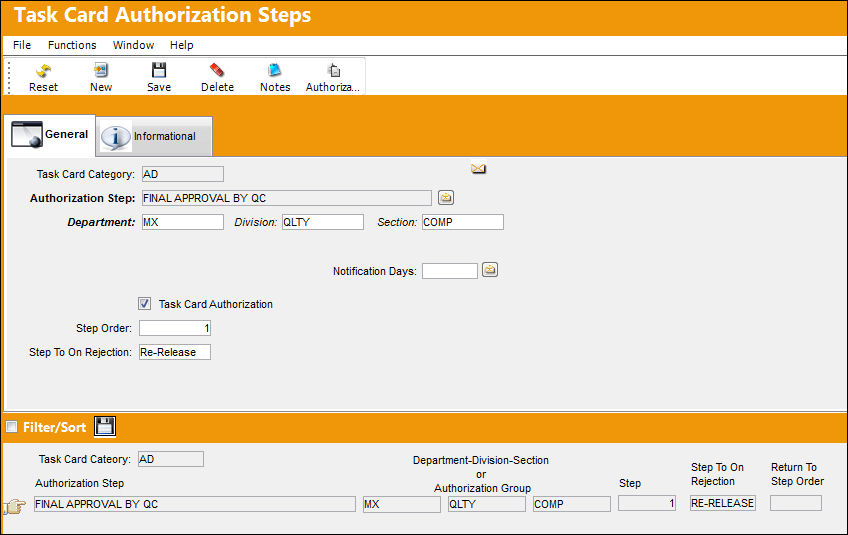
Task: Click the QLTY cell in the list row
Action: click(x=487, y=504)
